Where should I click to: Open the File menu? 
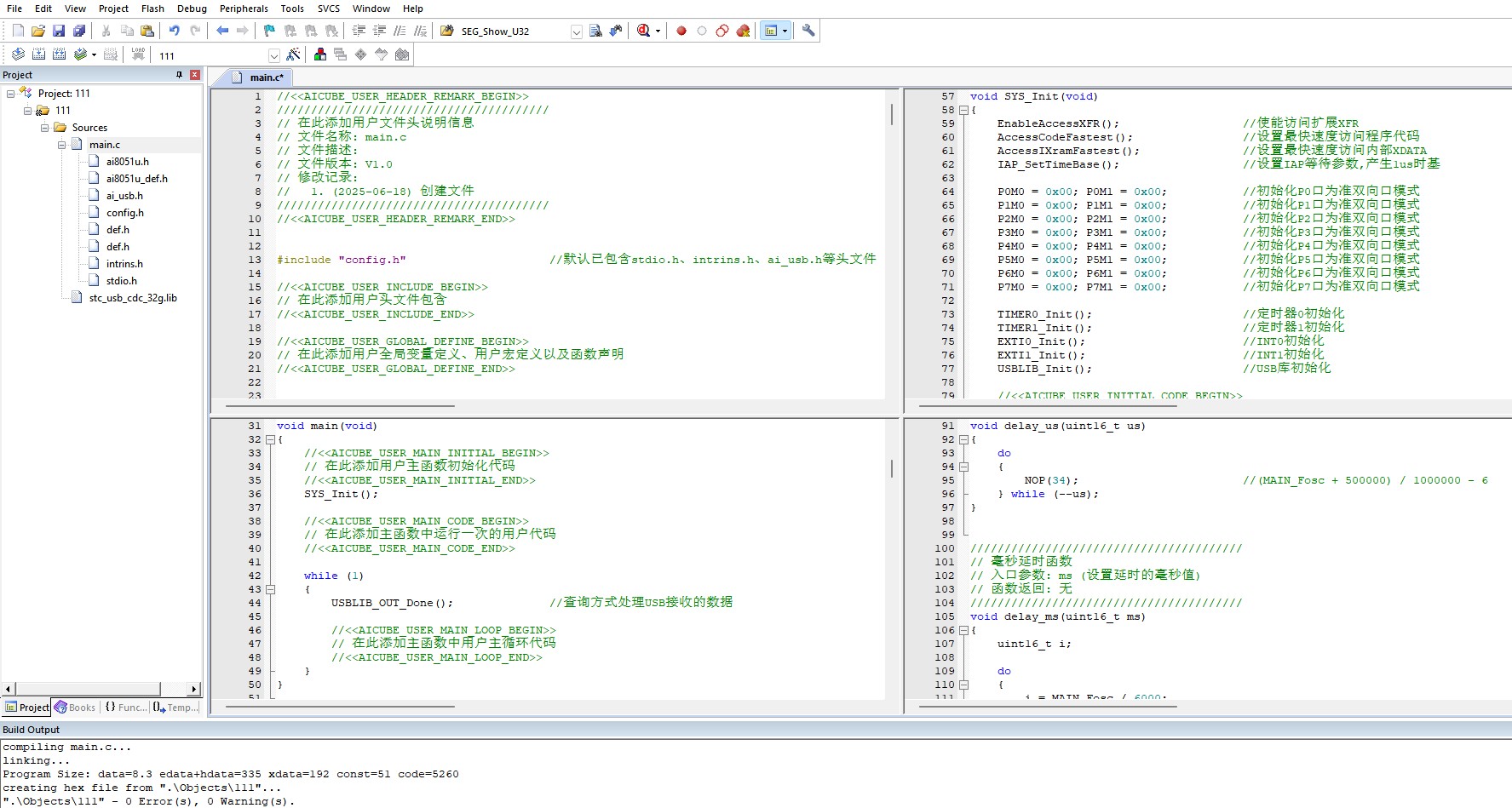coord(14,9)
